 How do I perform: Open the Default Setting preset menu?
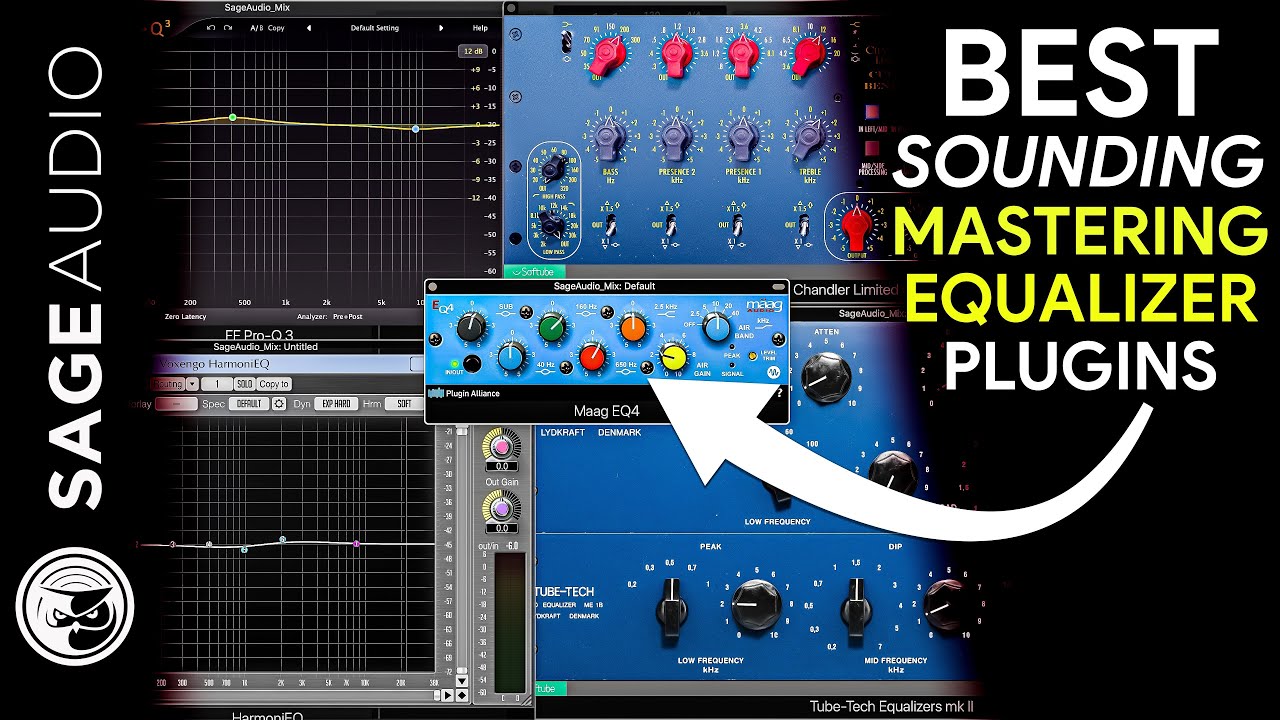click(x=375, y=28)
